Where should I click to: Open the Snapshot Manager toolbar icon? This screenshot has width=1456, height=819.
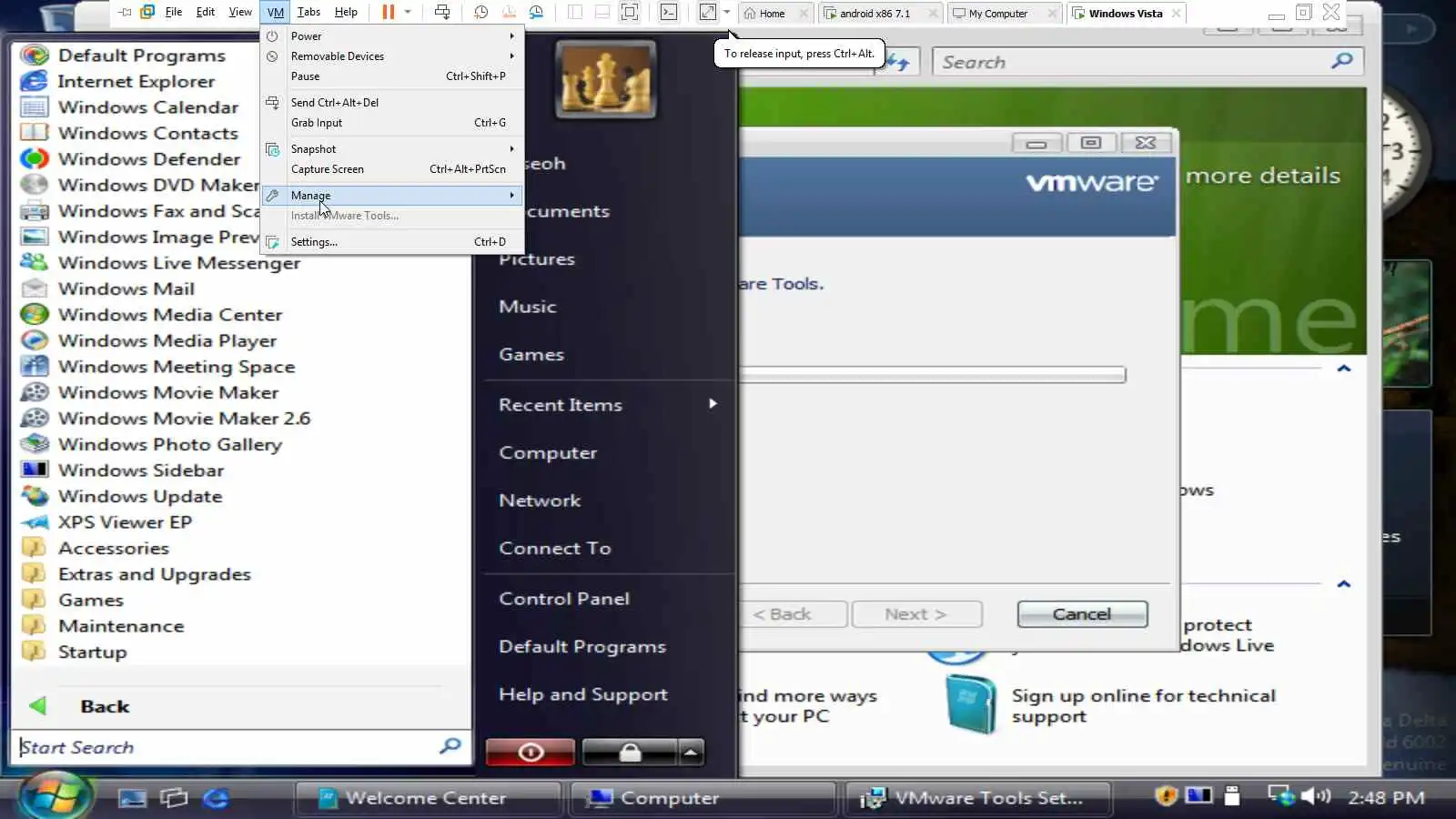point(536,12)
